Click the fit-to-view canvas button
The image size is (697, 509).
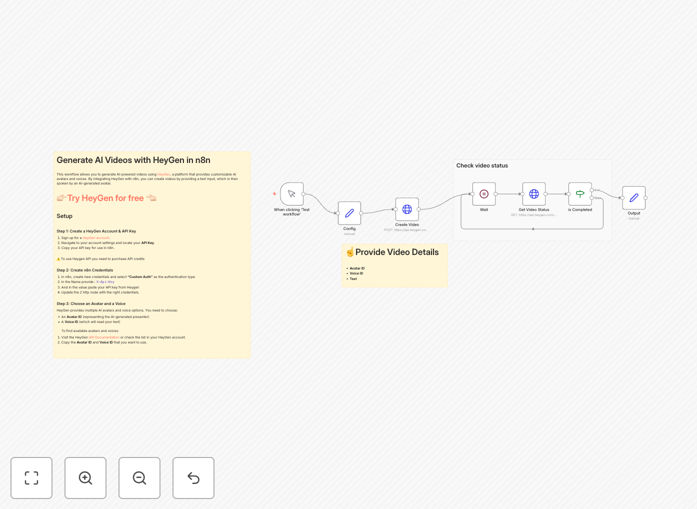click(x=31, y=478)
